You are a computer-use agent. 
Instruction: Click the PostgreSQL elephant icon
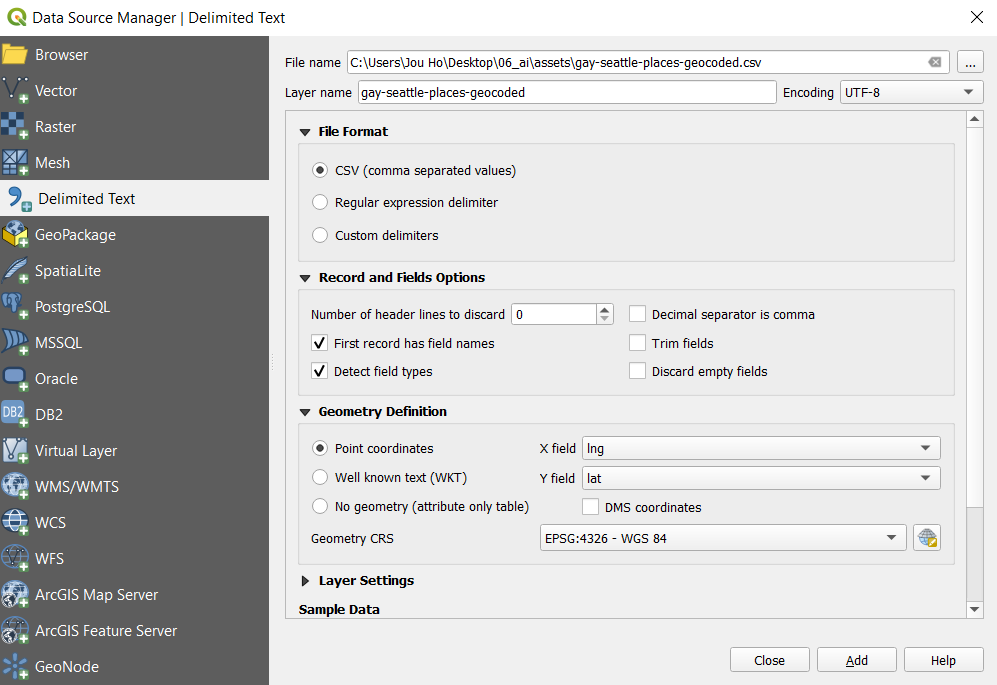15,307
